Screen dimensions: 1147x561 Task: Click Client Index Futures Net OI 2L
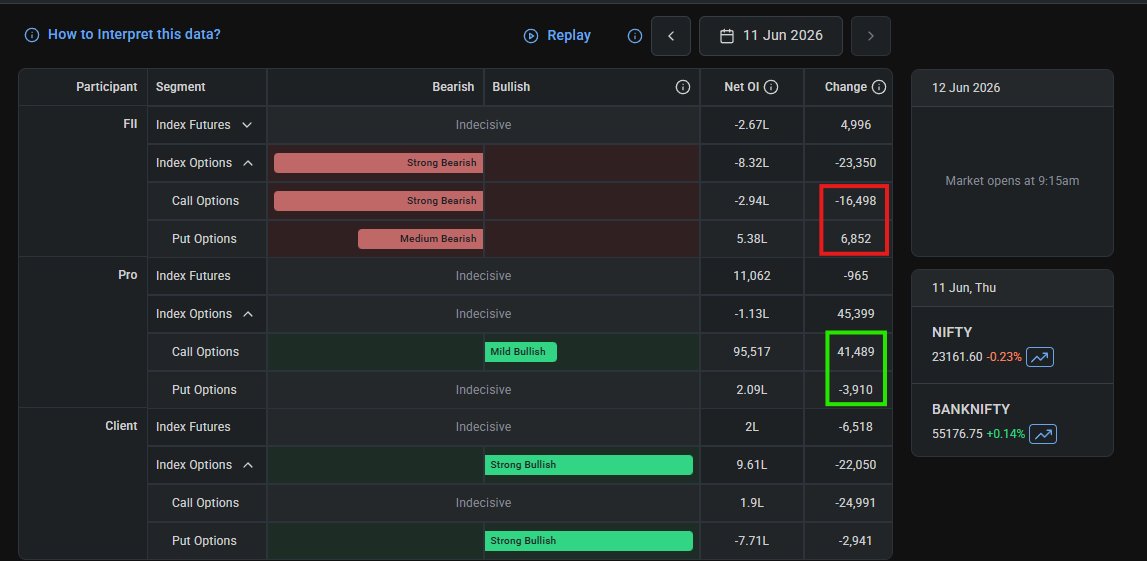752,427
